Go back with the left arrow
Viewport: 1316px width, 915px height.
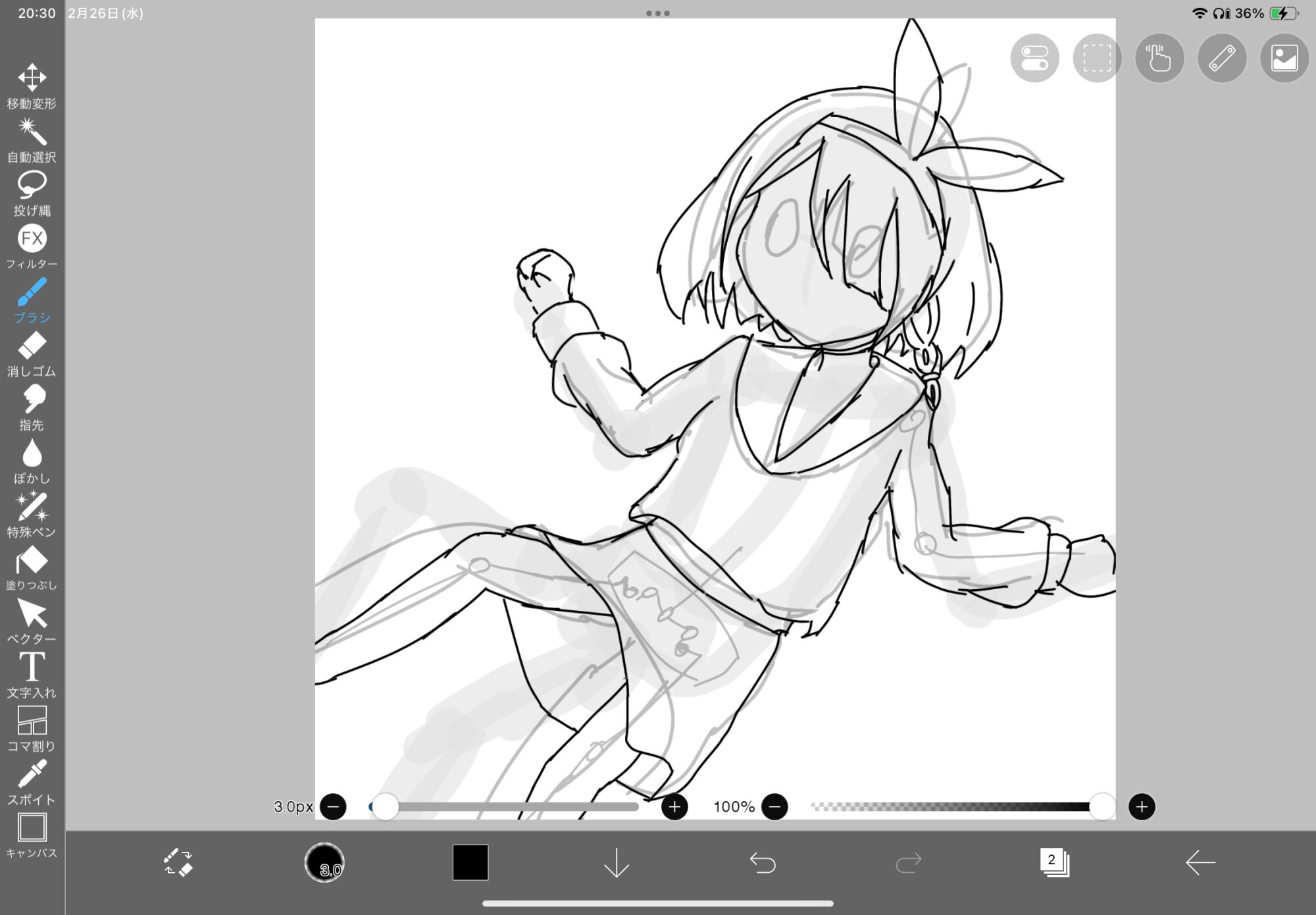pyautogui.click(x=1201, y=862)
